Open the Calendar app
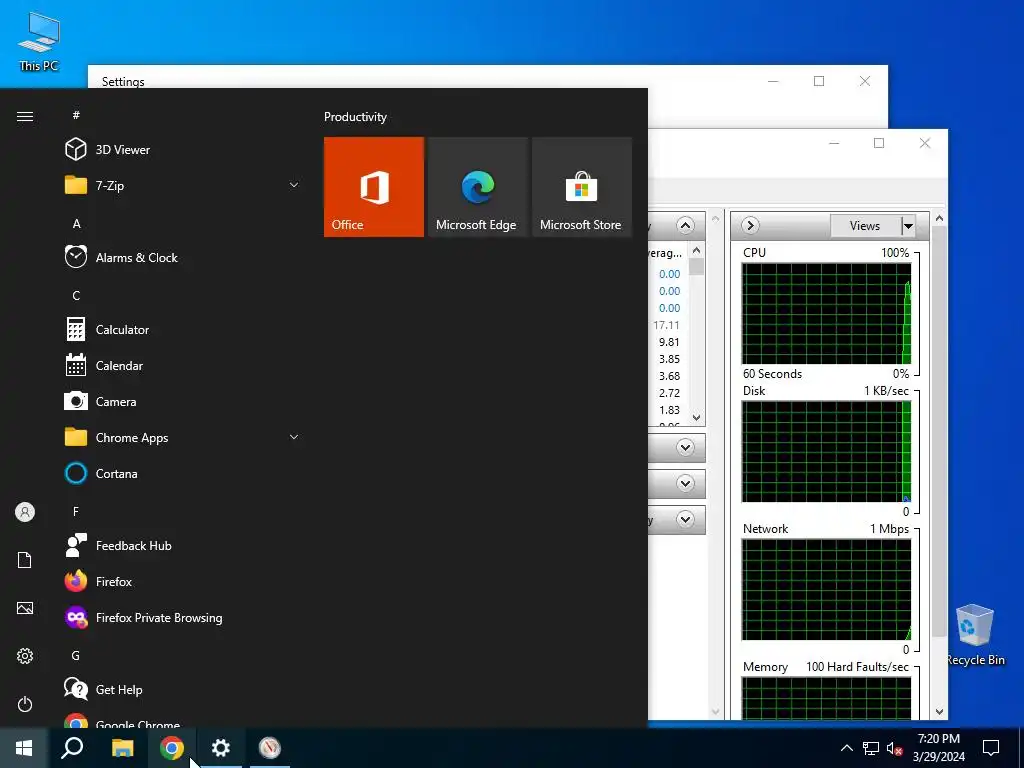The height and width of the screenshot is (768, 1024). (x=183, y=366)
